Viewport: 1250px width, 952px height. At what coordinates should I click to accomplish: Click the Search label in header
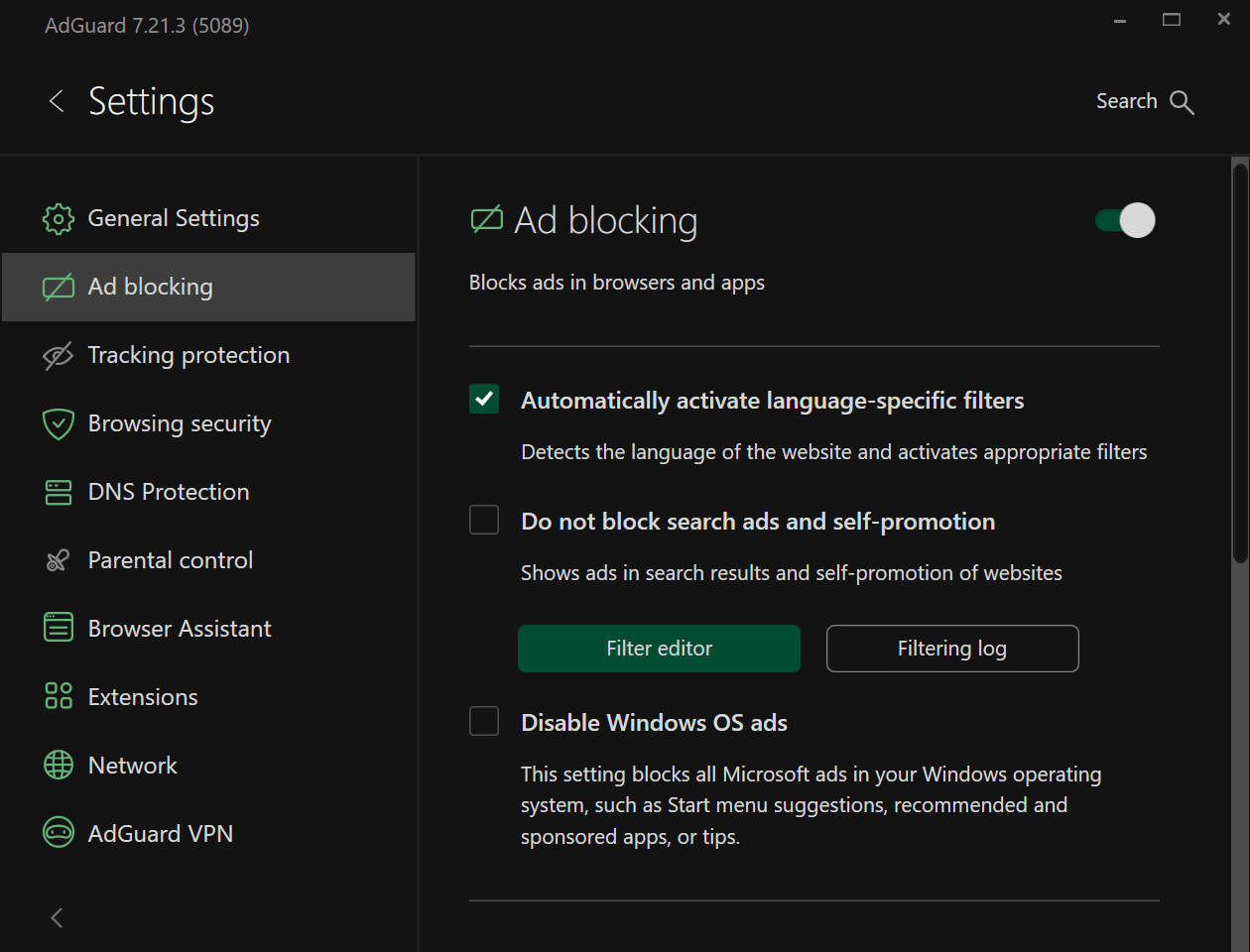click(x=1127, y=101)
